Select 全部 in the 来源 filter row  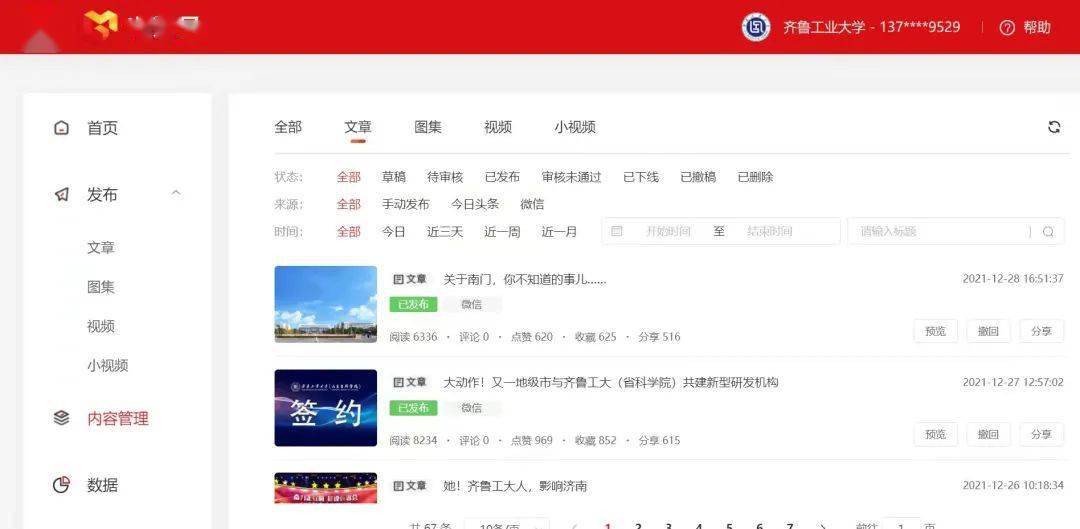349,205
